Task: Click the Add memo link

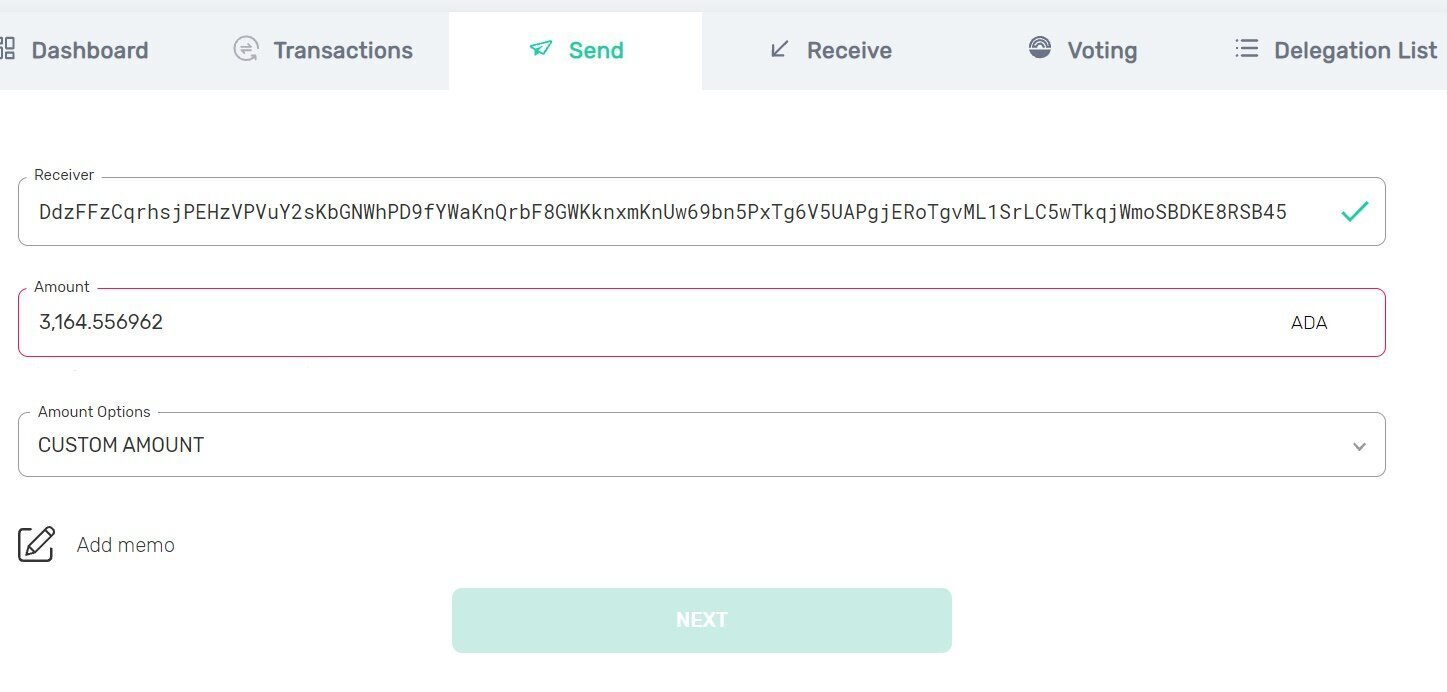Action: click(x=125, y=544)
